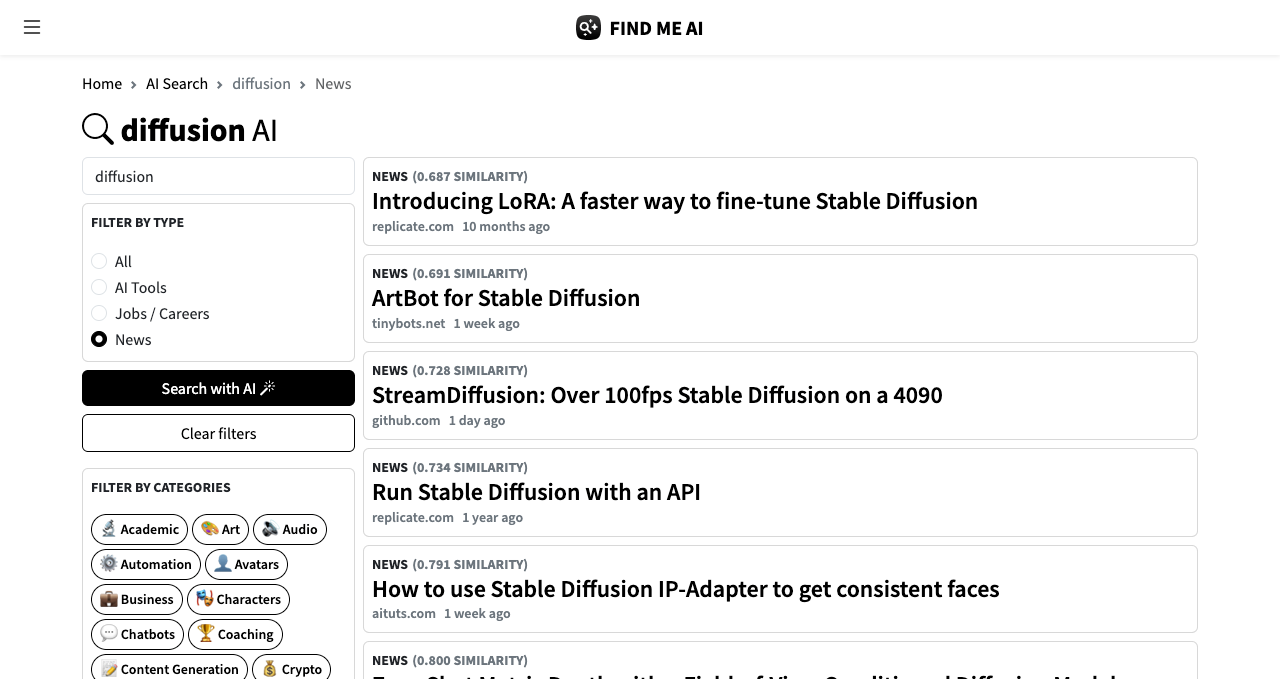Select the Academic category chip
This screenshot has width=1280, height=679.
click(x=139, y=529)
